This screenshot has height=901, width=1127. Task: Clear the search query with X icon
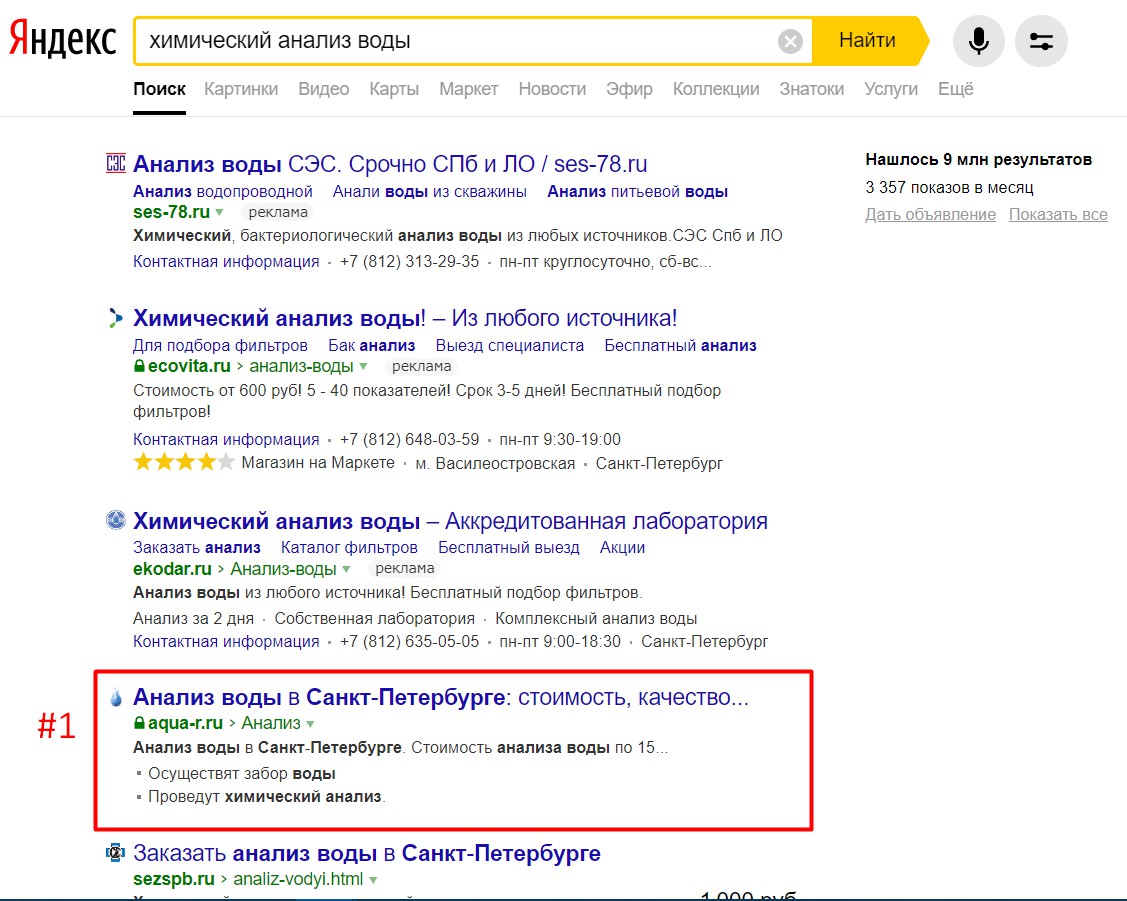coord(790,42)
